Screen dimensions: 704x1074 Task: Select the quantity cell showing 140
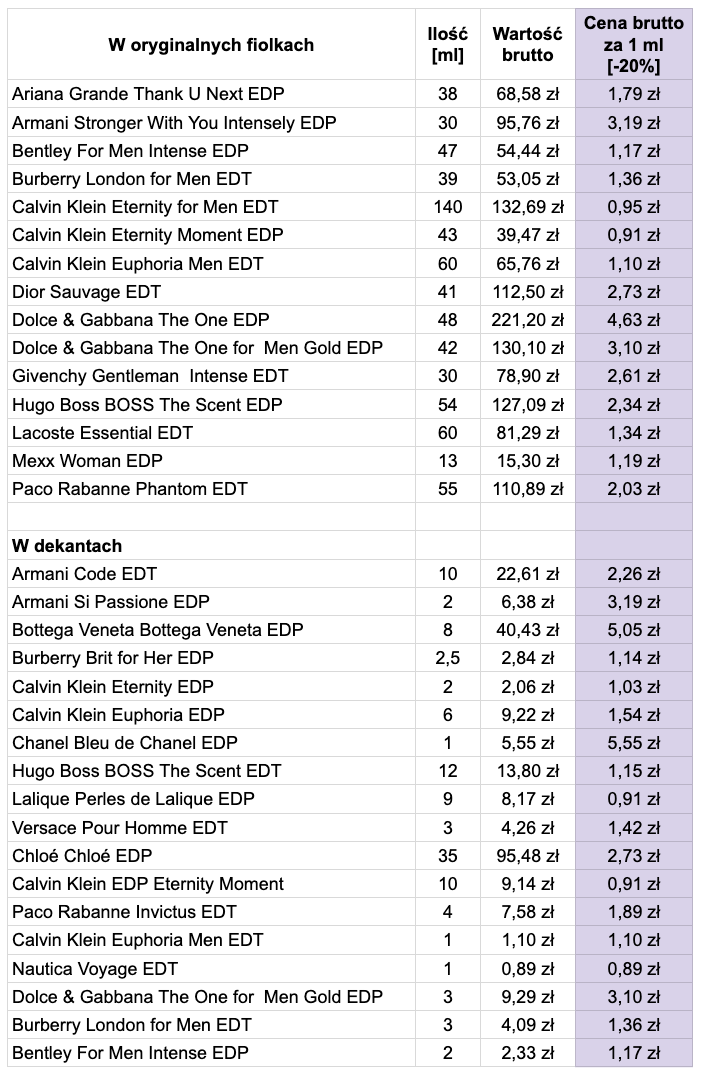[447, 207]
